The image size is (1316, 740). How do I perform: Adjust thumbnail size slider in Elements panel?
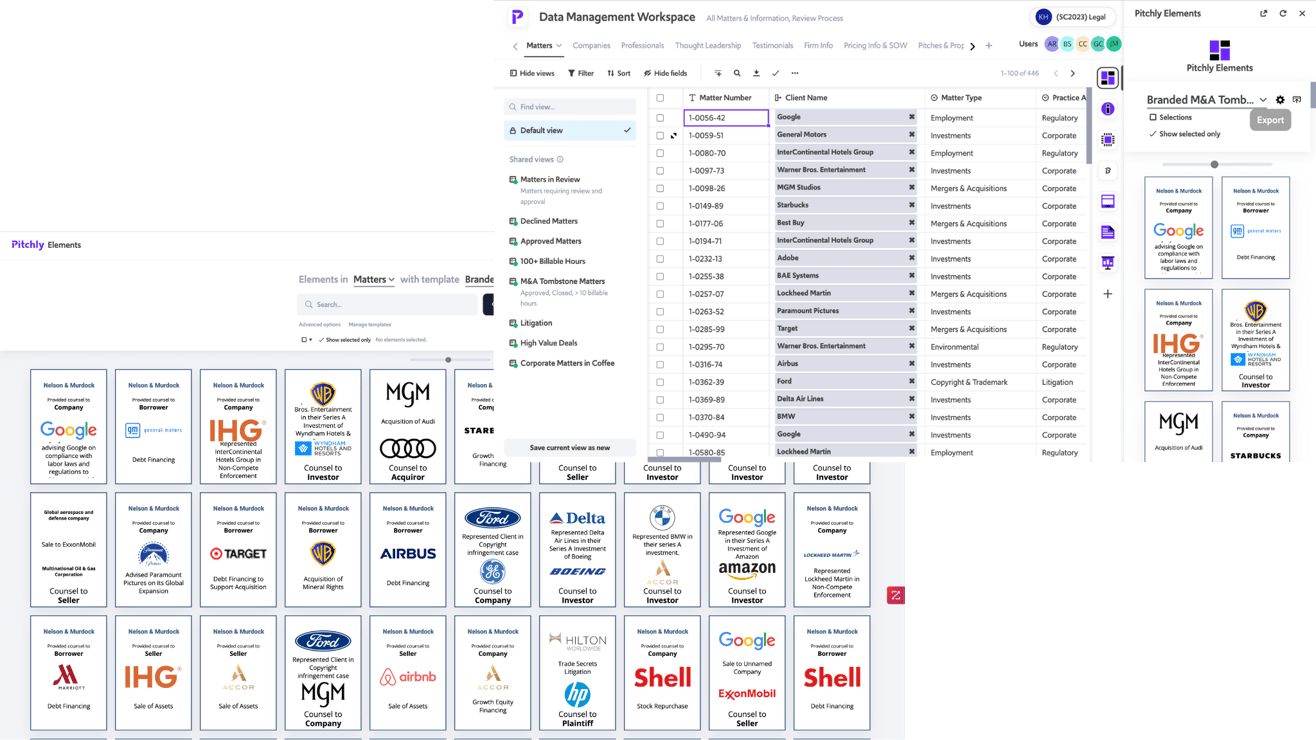click(1215, 164)
